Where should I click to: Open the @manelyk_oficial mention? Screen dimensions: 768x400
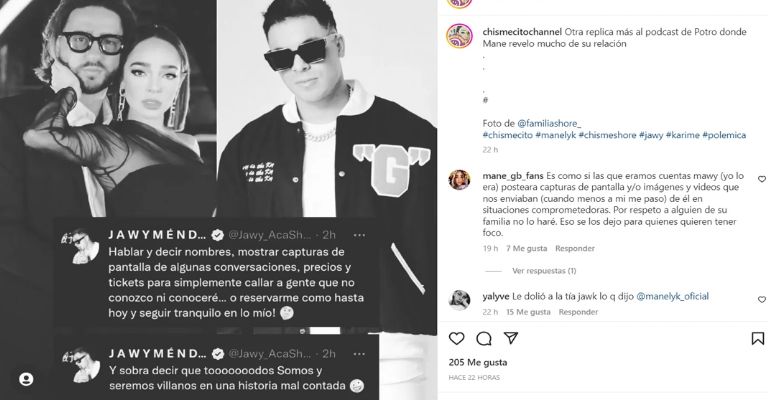672,296
